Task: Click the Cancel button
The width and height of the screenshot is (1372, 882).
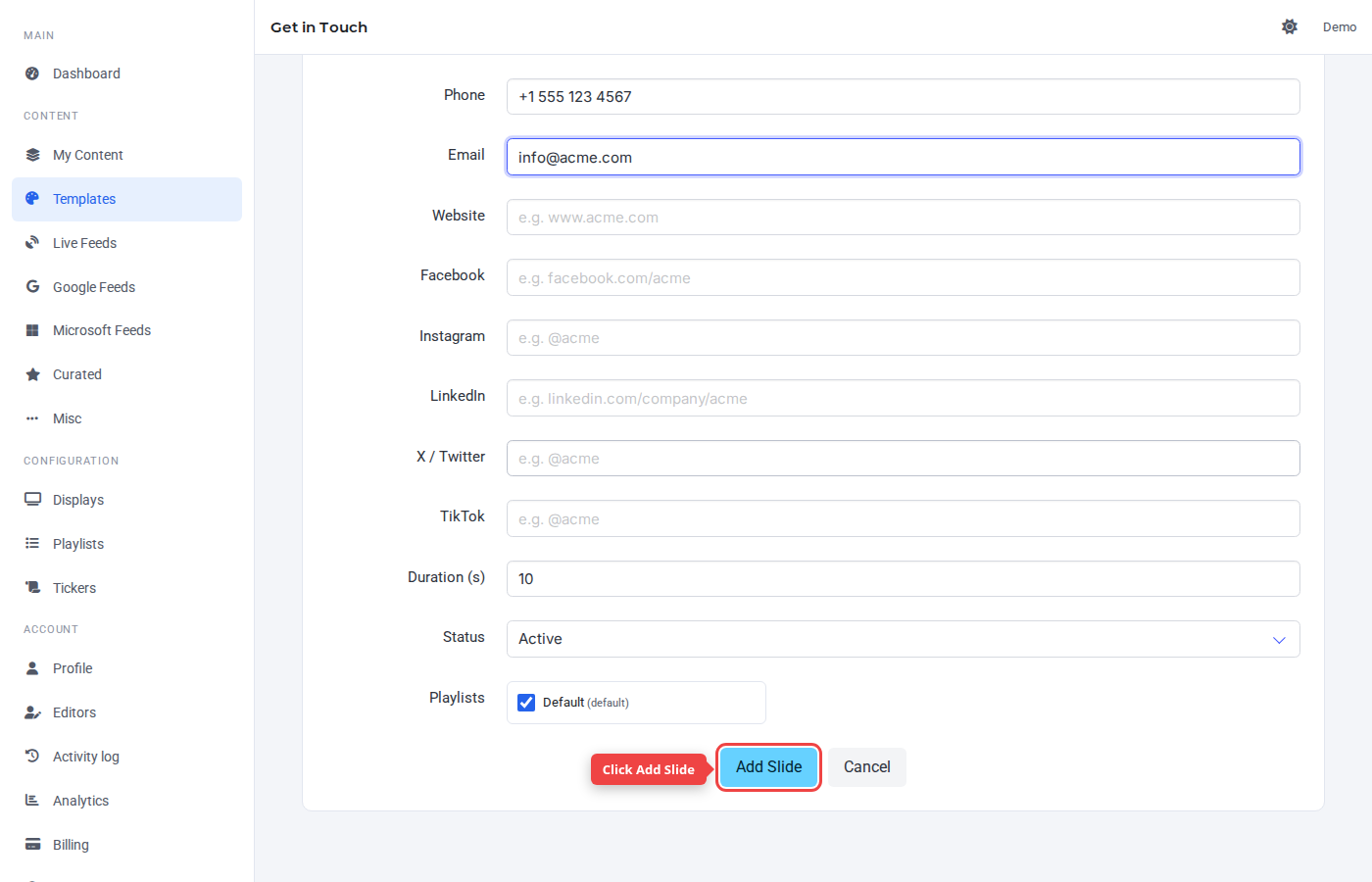Action: (x=867, y=767)
